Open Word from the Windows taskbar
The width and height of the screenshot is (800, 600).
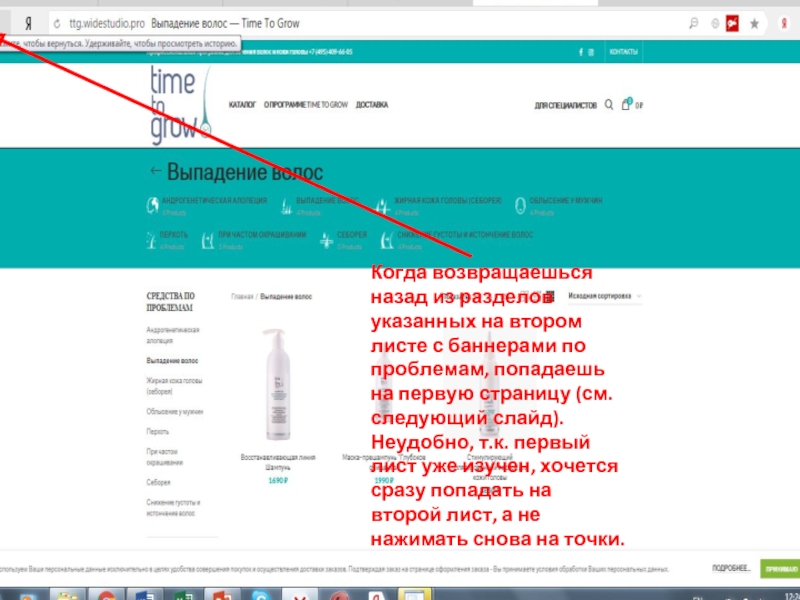click(x=145, y=595)
